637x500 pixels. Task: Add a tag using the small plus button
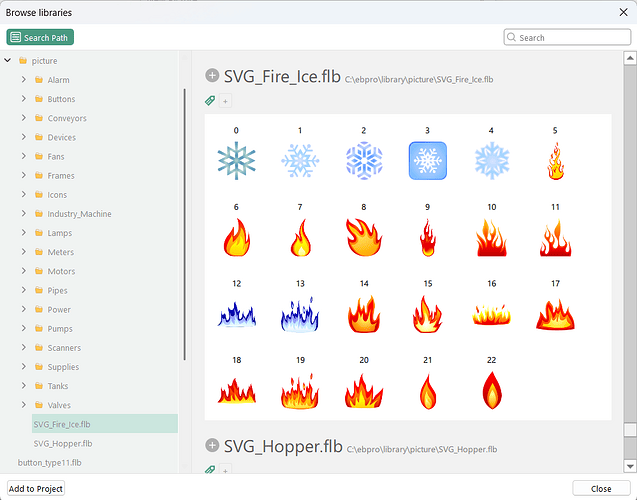(x=226, y=101)
